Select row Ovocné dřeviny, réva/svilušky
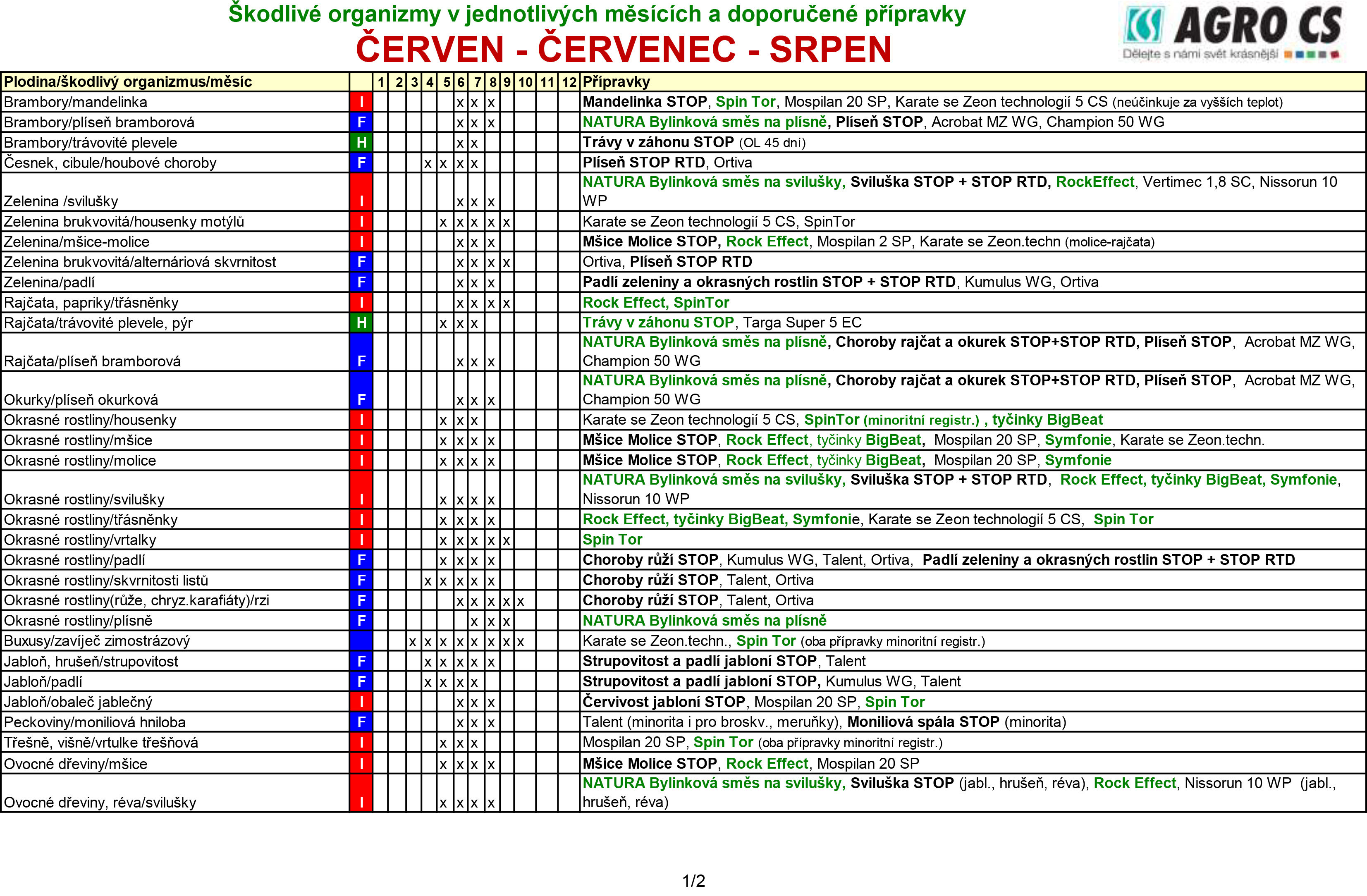The width and height of the screenshot is (1367, 896). coord(683,793)
